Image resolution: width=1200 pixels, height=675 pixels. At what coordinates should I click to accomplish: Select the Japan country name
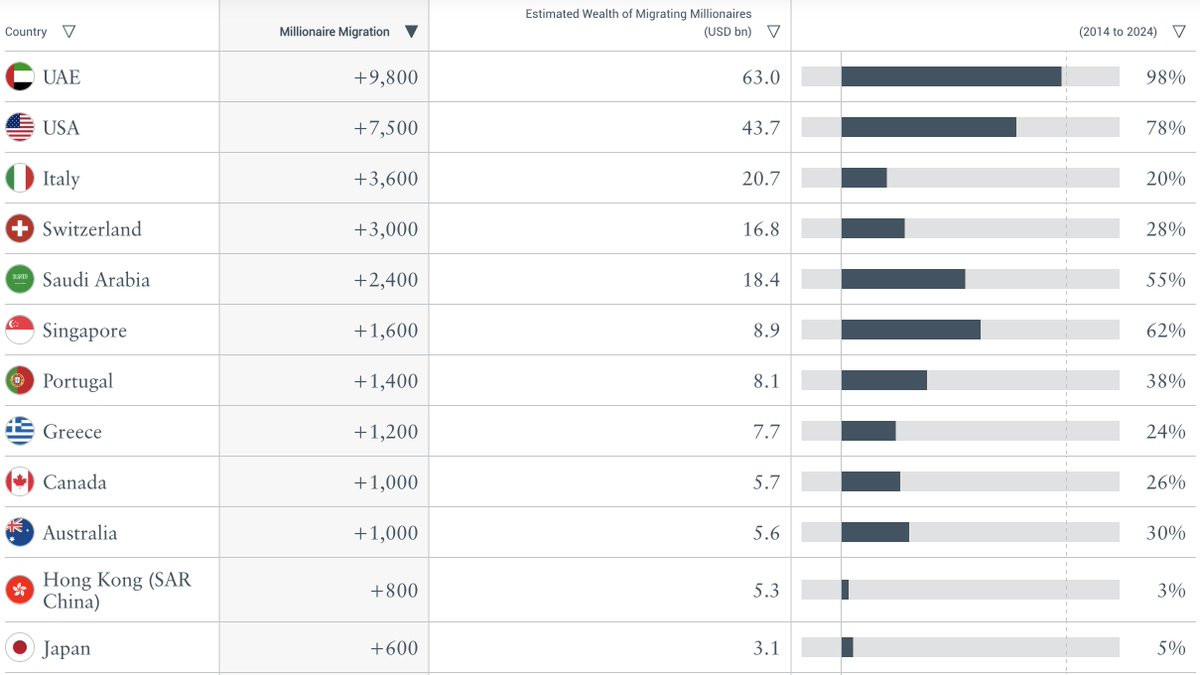(67, 649)
